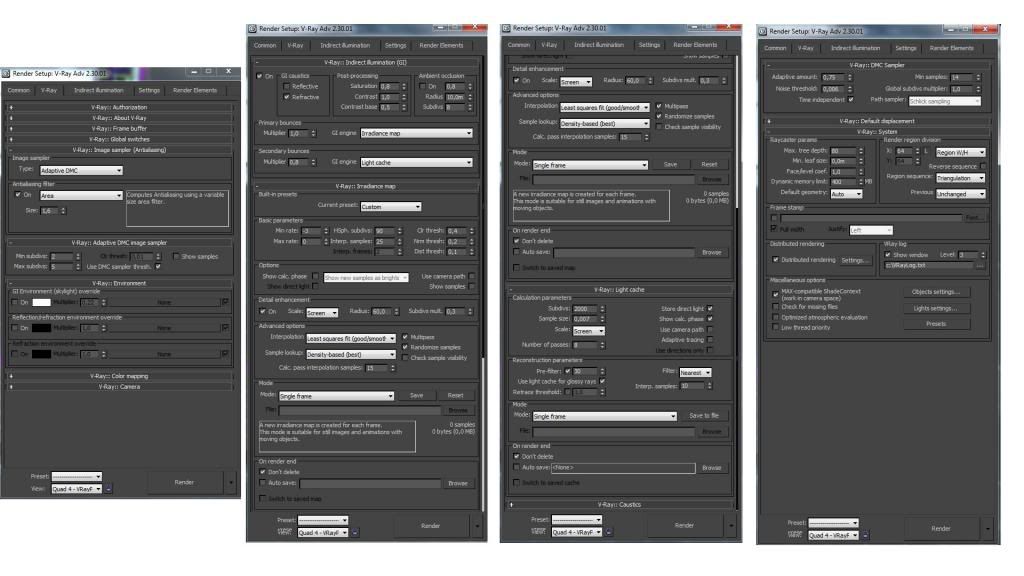Click the Lights settings... button
This screenshot has width=1024, height=576.
pyautogui.click(x=936, y=308)
